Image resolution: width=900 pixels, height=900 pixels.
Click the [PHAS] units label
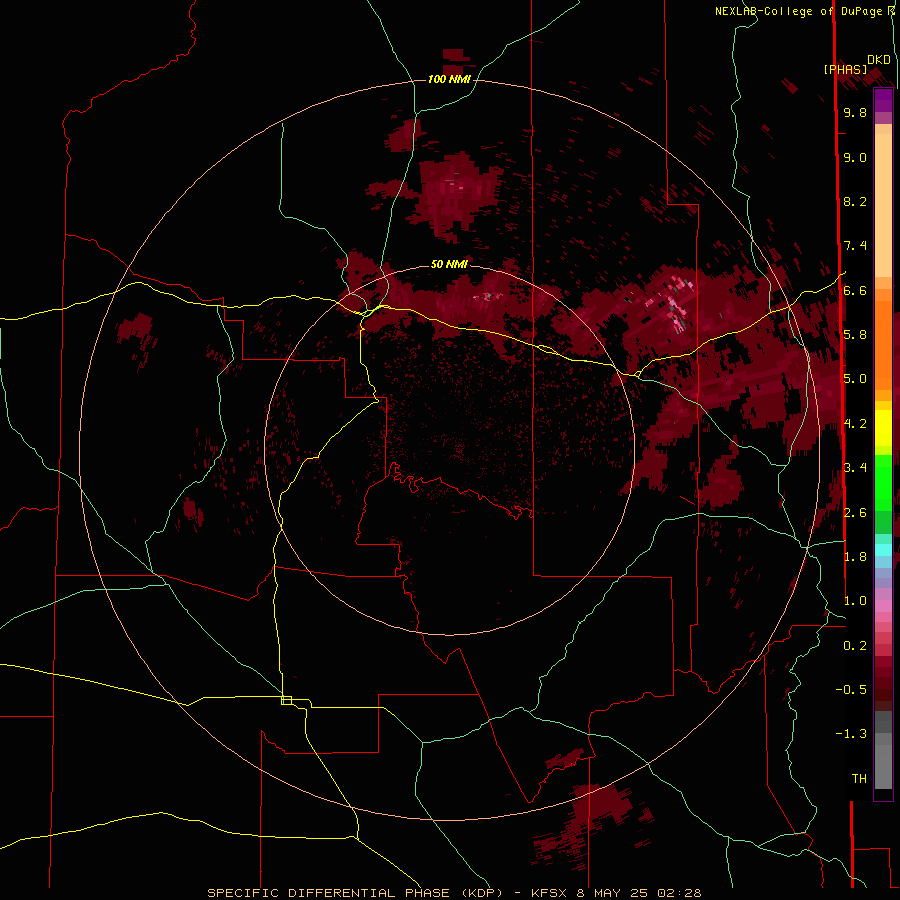click(x=845, y=69)
